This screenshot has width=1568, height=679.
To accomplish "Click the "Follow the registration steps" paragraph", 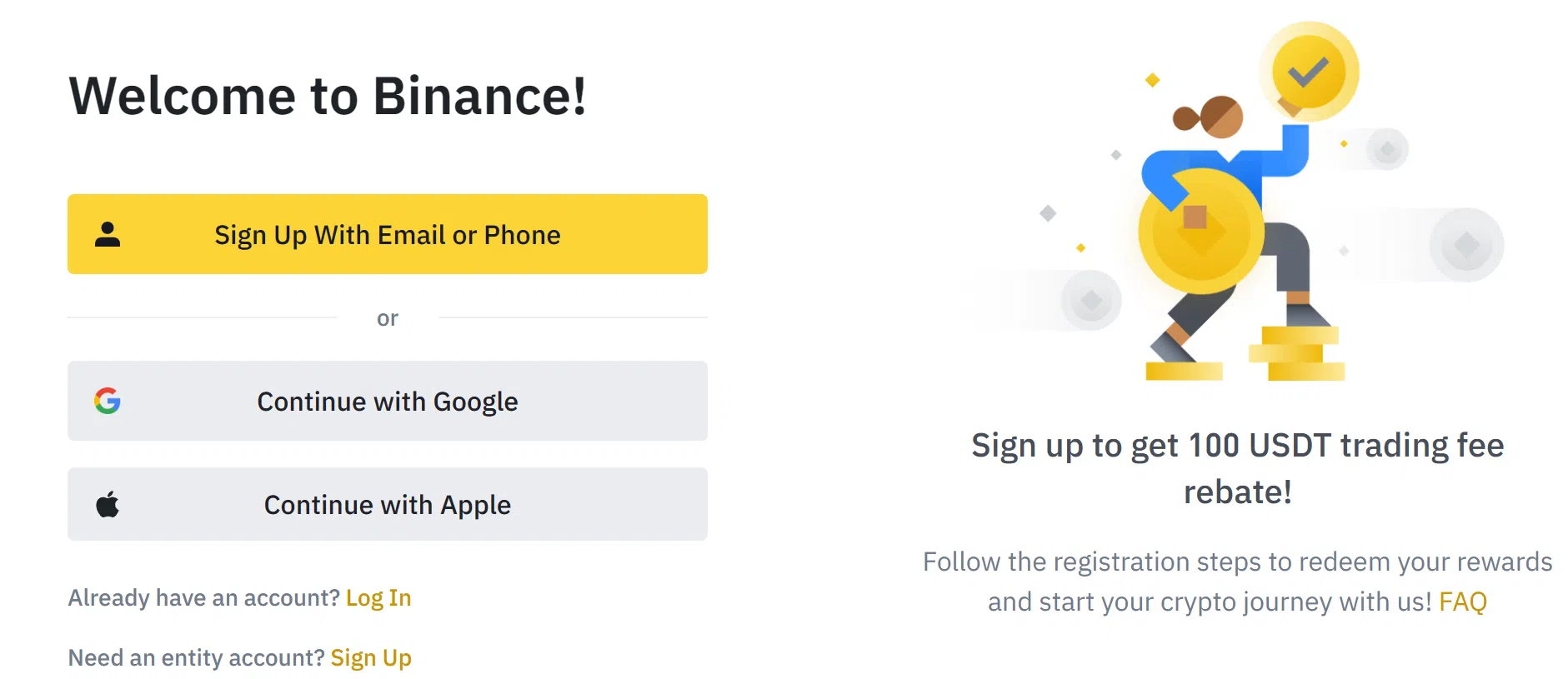I will tap(1238, 582).
